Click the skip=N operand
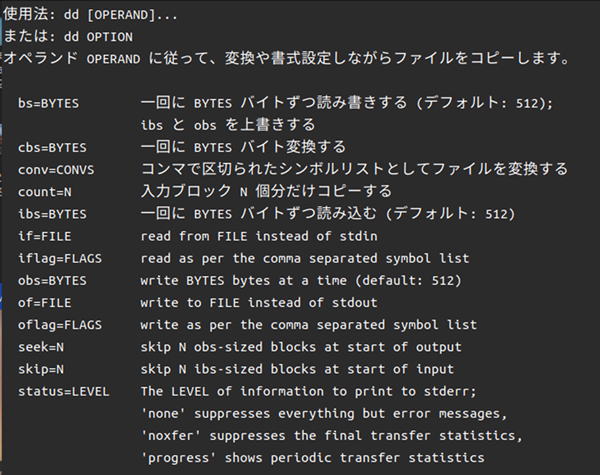Image resolution: width=600 pixels, height=475 pixels. tap(40, 368)
